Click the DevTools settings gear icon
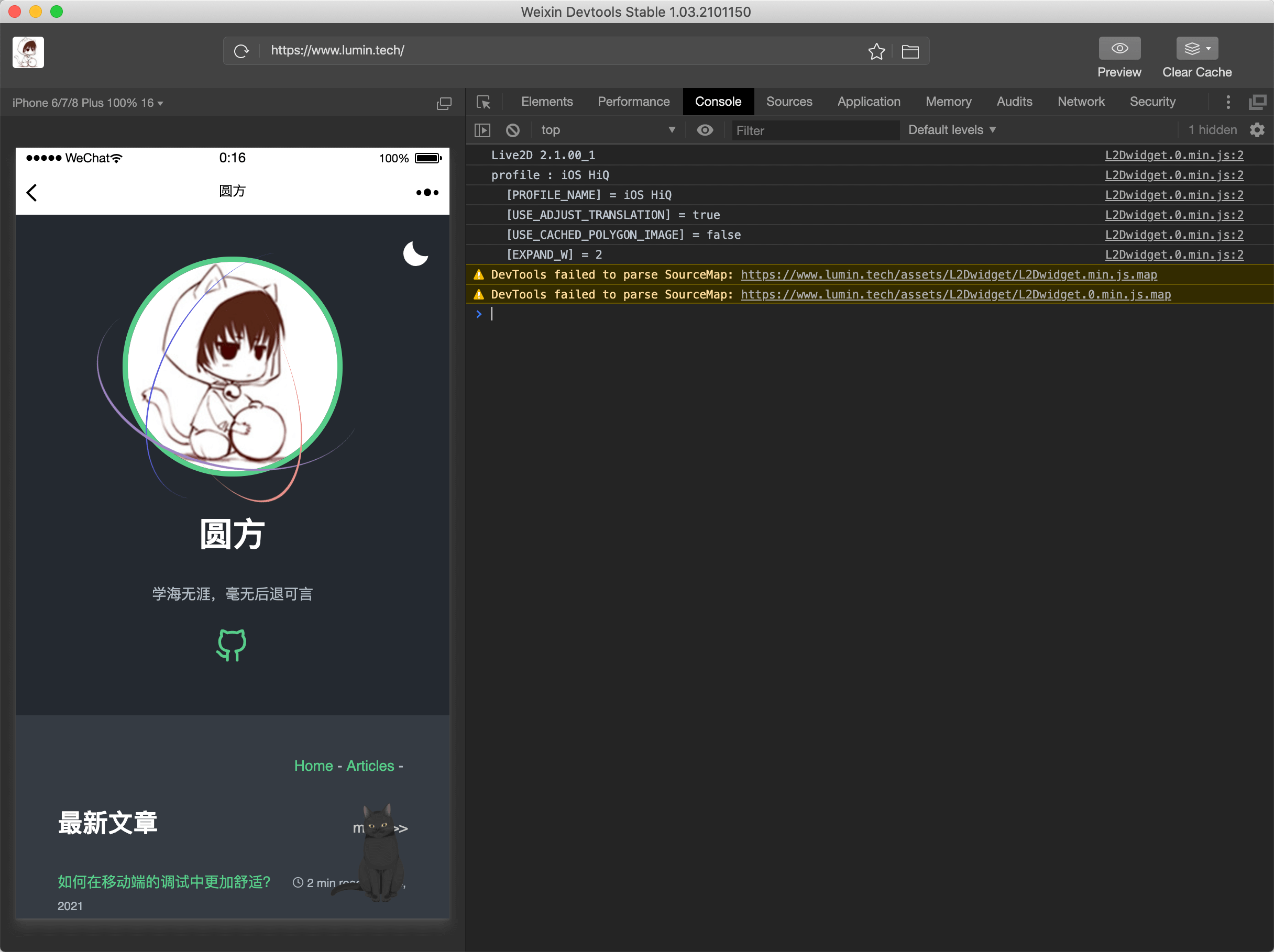1274x952 pixels. pyautogui.click(x=1258, y=130)
